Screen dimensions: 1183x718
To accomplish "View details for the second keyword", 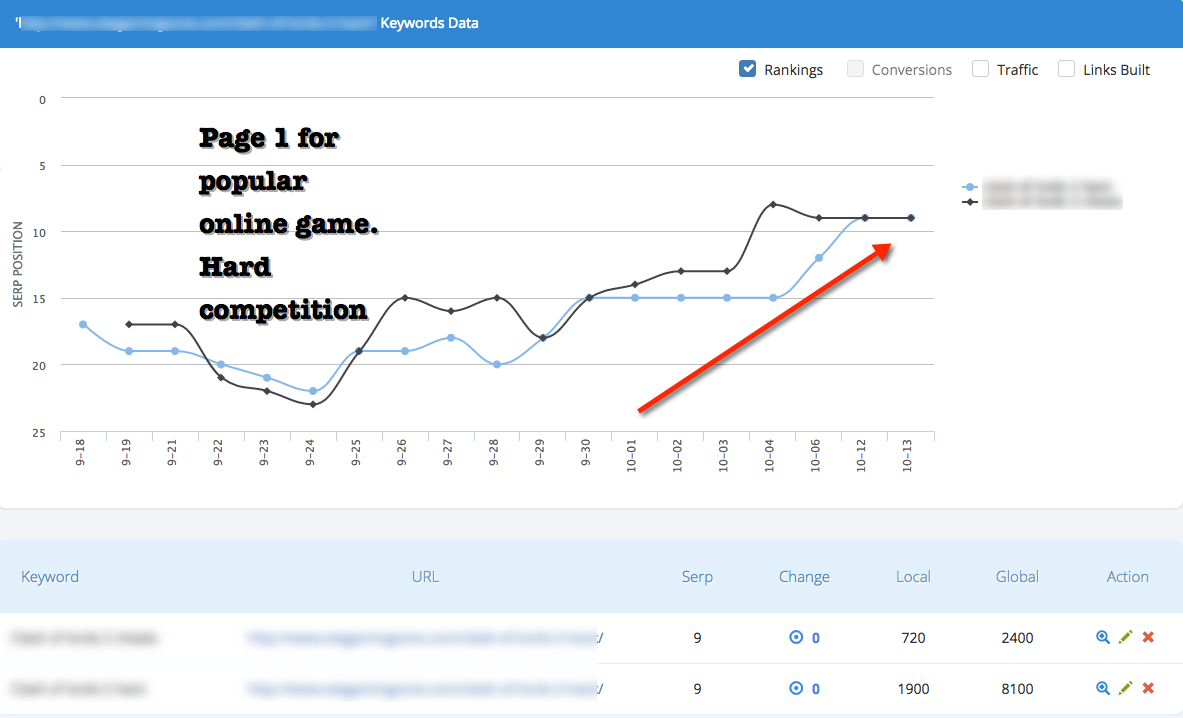I will pyautogui.click(x=1103, y=688).
